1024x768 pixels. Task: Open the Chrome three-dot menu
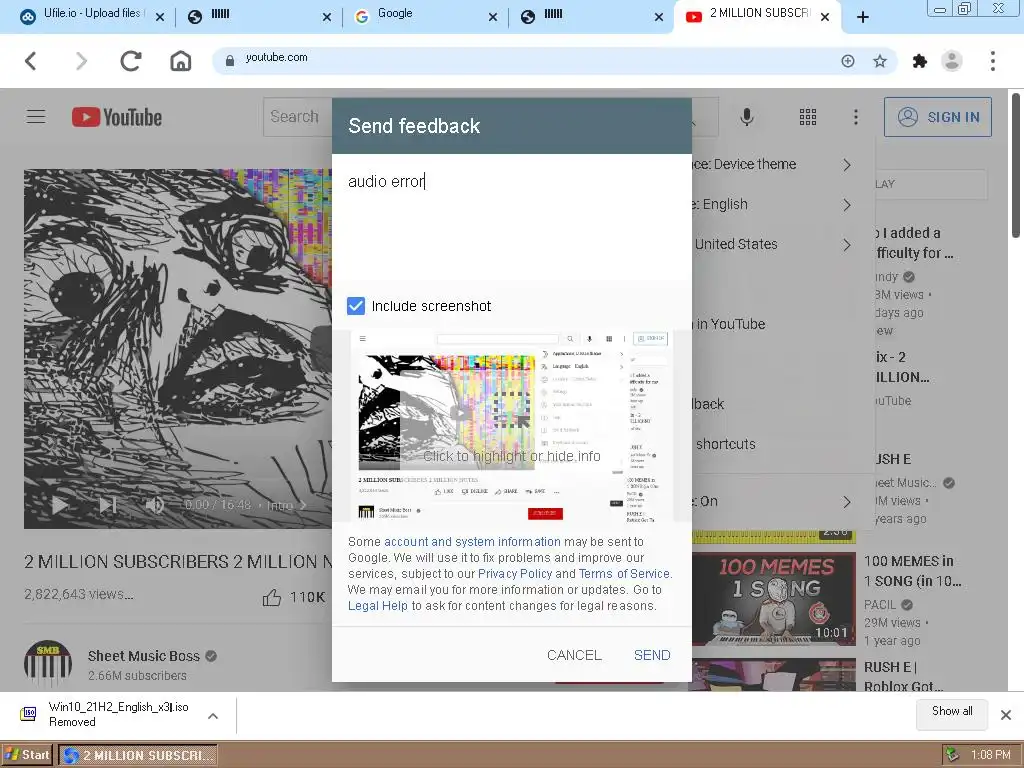[x=993, y=61]
